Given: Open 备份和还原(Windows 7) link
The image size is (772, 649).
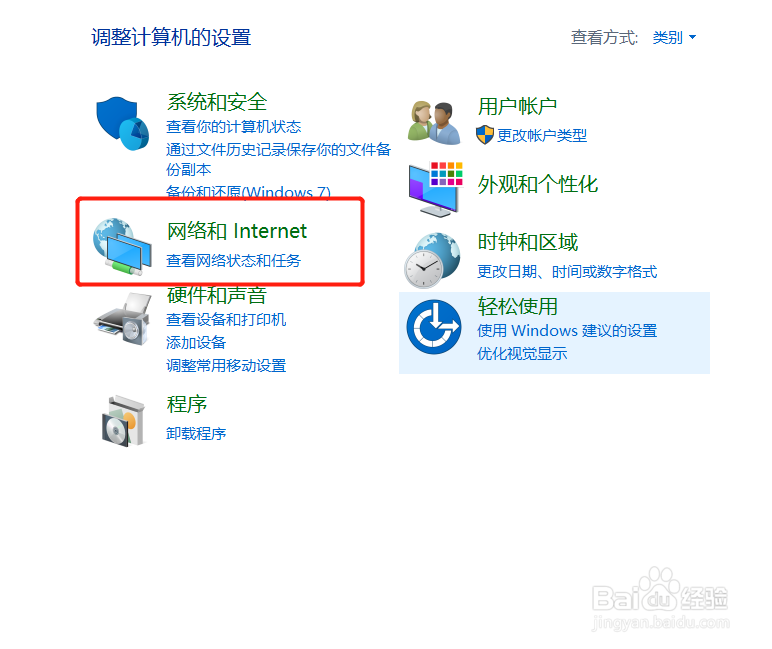Looking at the screenshot, I should (248, 192).
